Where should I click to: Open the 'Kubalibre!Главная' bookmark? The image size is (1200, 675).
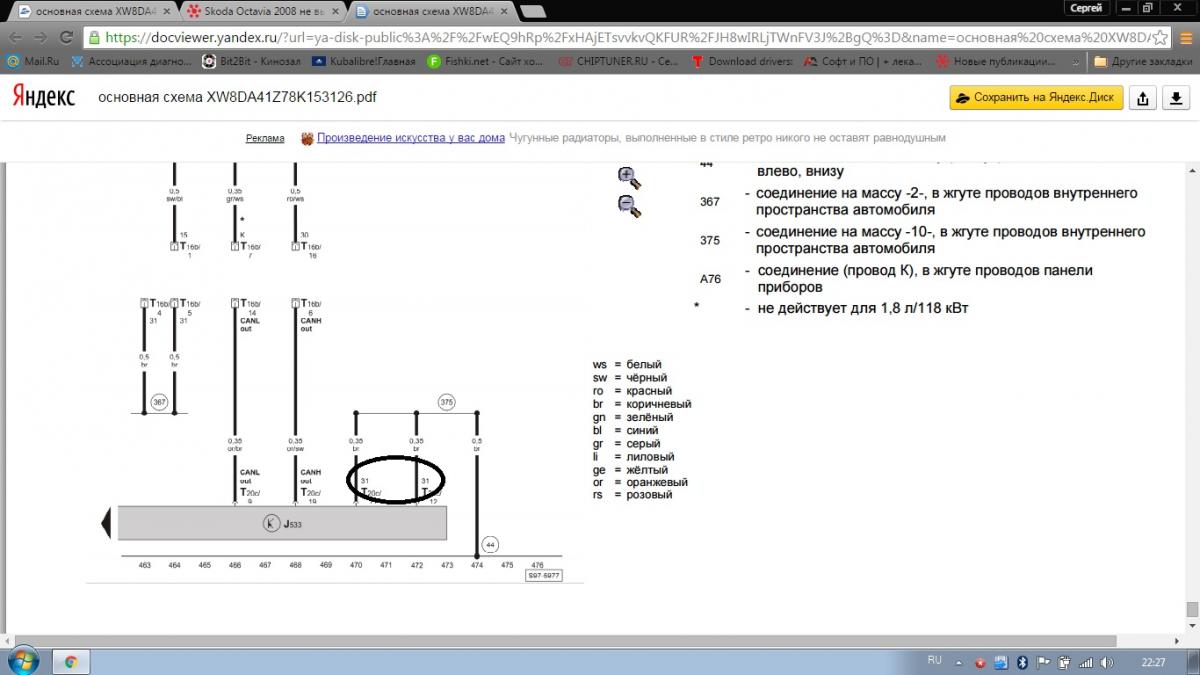click(364, 61)
